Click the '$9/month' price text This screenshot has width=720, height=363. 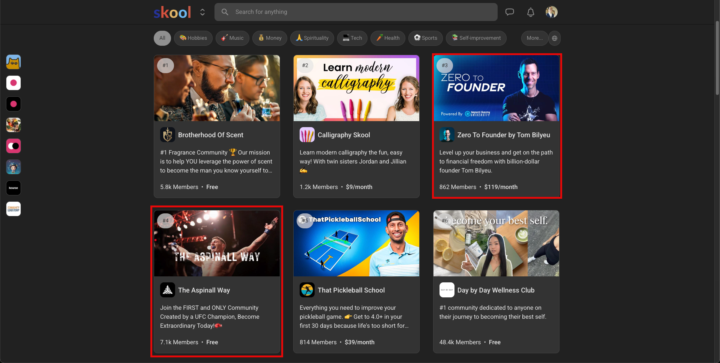click(359, 187)
